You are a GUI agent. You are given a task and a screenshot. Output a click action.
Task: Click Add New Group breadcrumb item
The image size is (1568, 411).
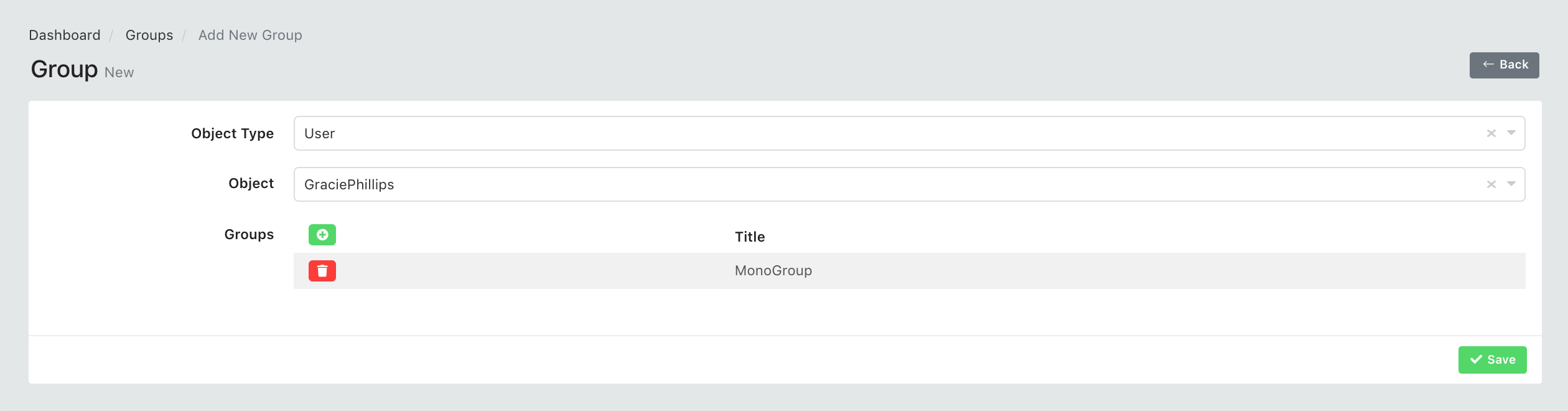tap(250, 35)
